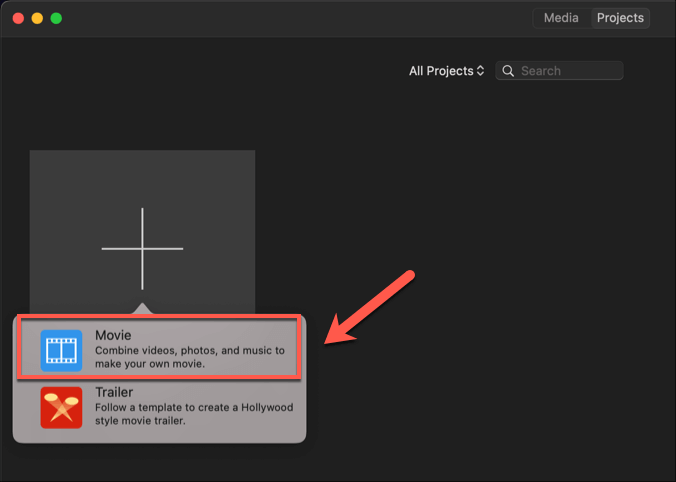The image size is (676, 482).
Task: Choose Trailer from the popup menu
Action: [159, 407]
